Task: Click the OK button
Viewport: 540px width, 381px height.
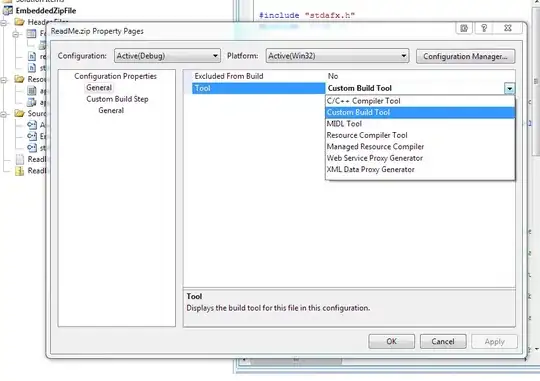Action: pos(392,341)
